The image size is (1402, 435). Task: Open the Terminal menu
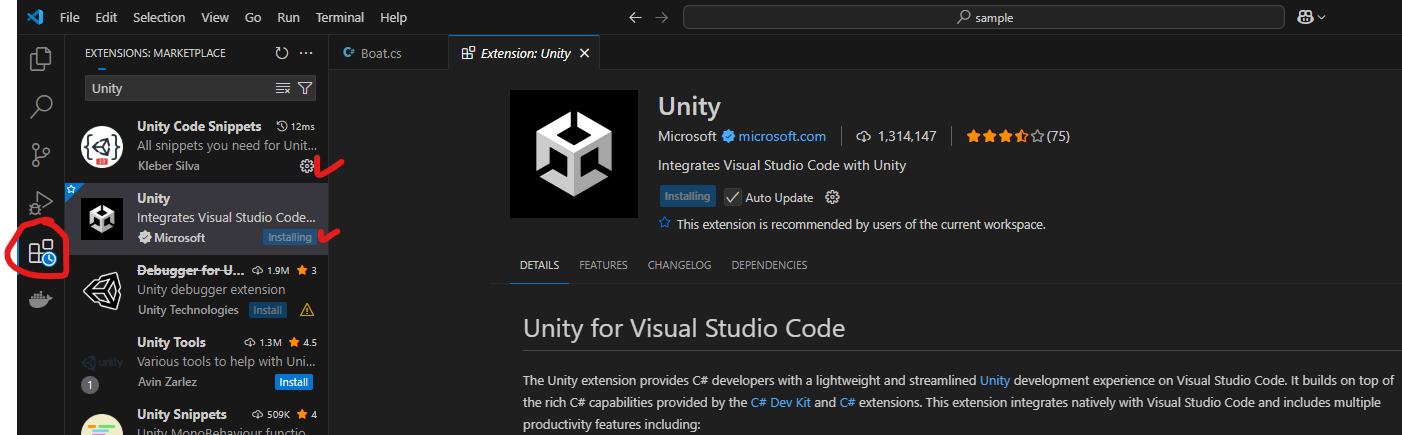pyautogui.click(x=341, y=17)
